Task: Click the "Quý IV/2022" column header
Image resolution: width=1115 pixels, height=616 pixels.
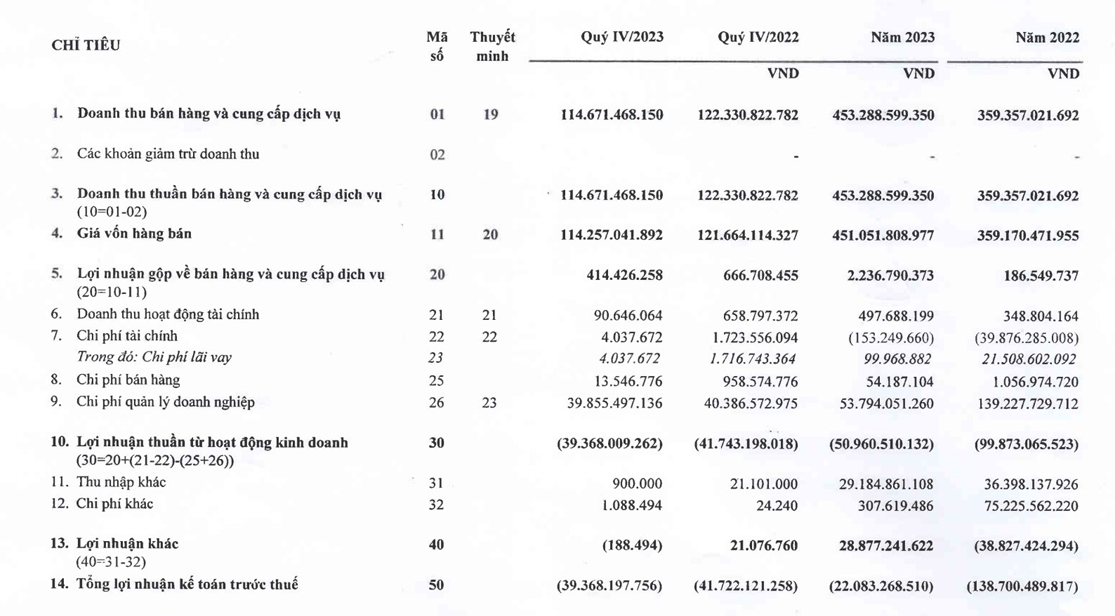Action: click(758, 37)
